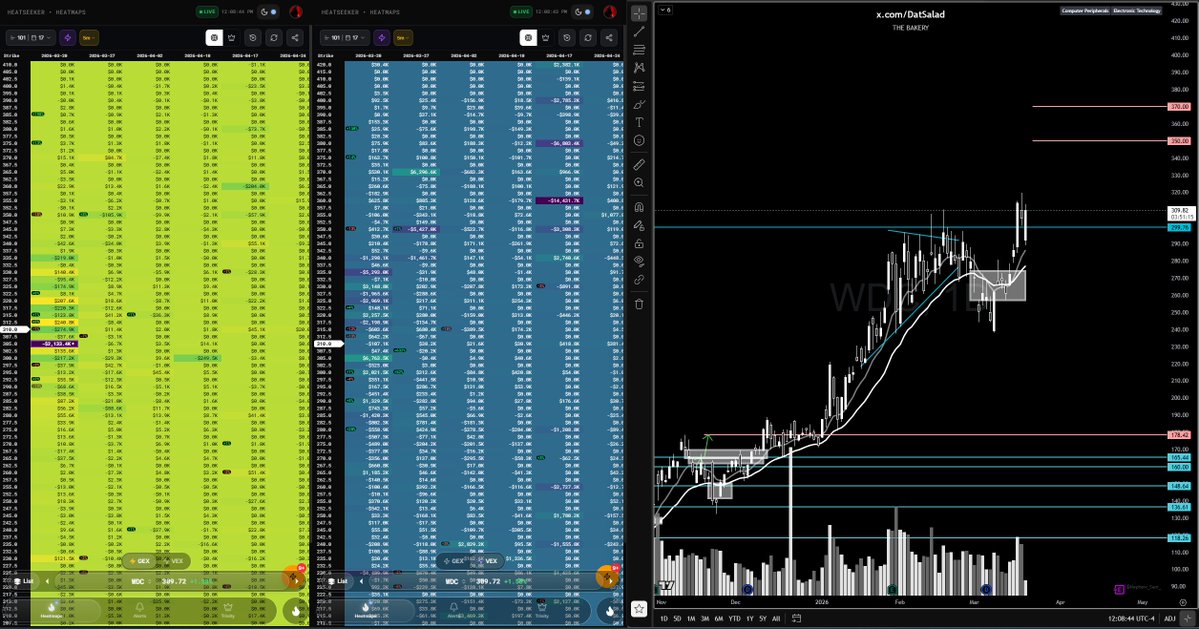The image size is (1199, 629).
Task: Click the share icon in left heatmap toolbar
Action: click(294, 37)
